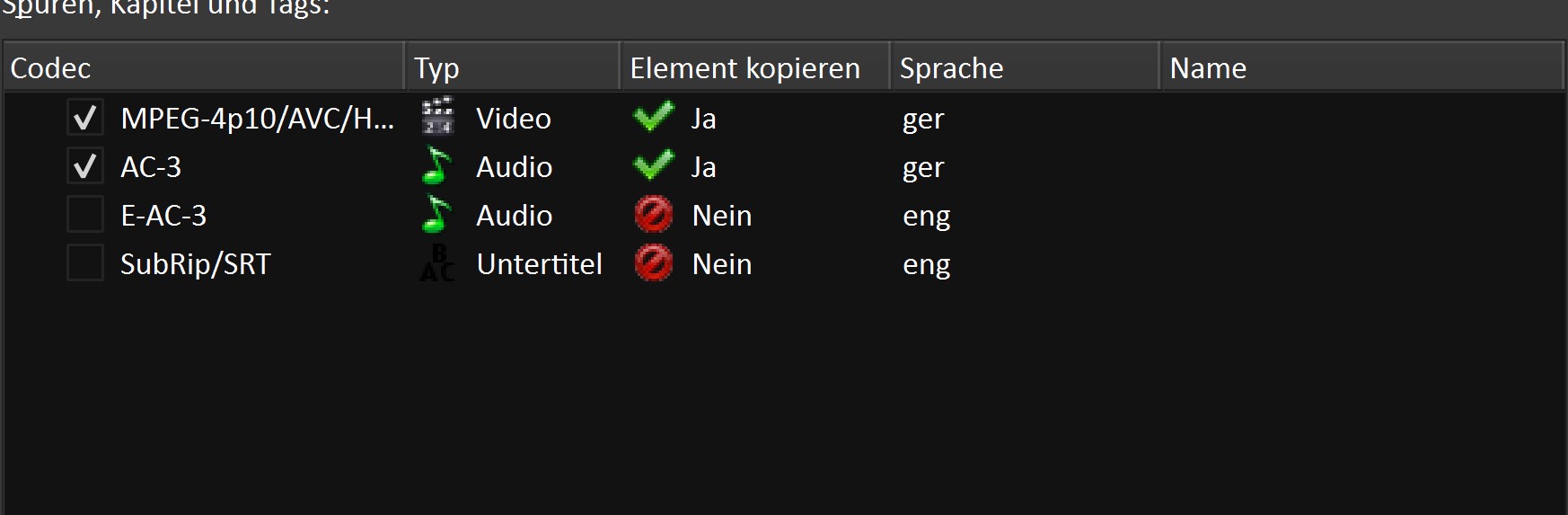1568x515 pixels.
Task: Click the Name column header
Action: tap(1361, 68)
